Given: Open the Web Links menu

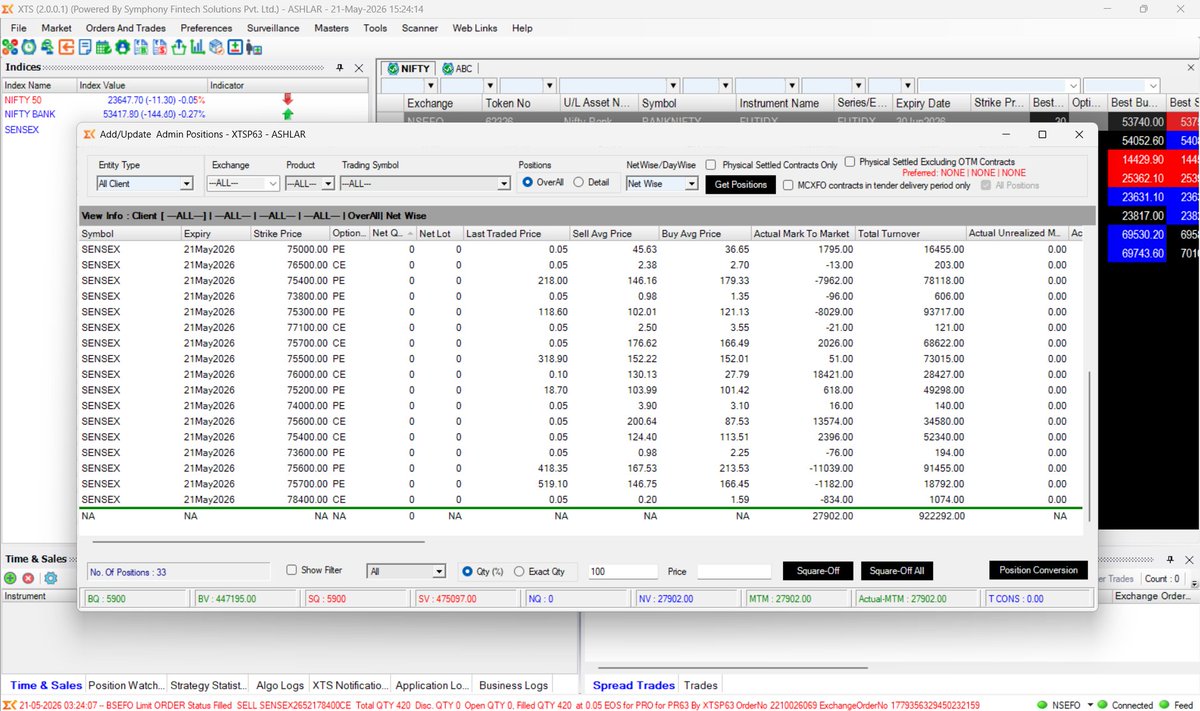Looking at the screenshot, I should tap(474, 28).
